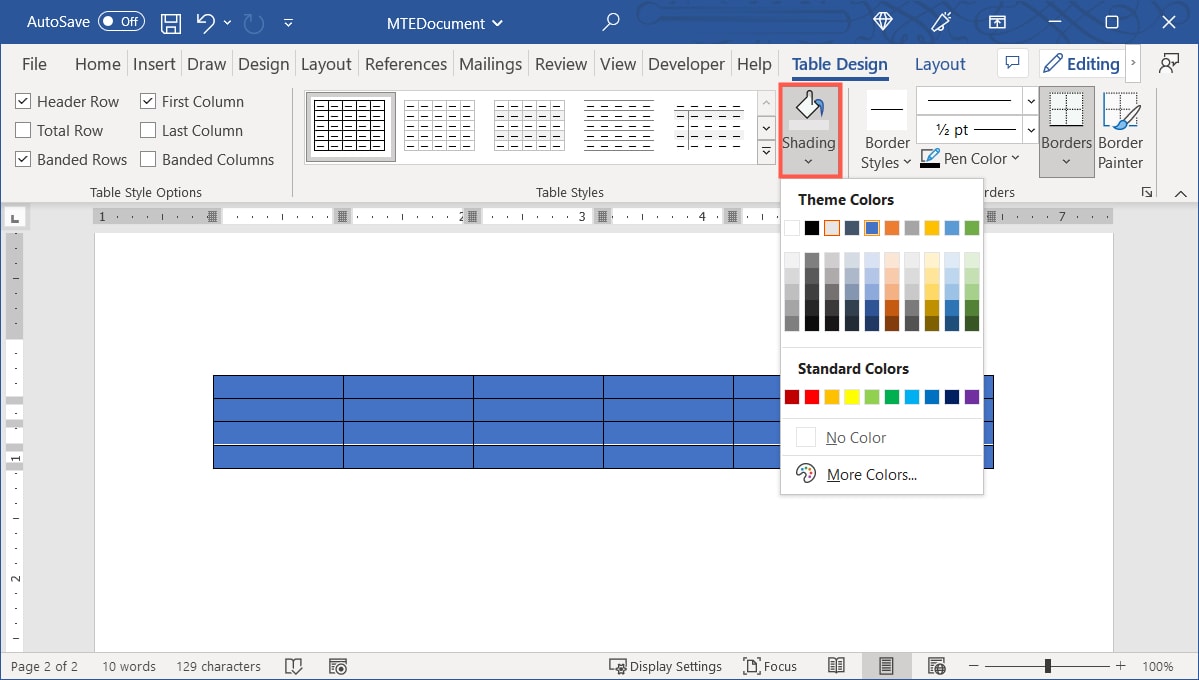Select No Color for table shading
Screen dimensions: 1199x680
[856, 437]
